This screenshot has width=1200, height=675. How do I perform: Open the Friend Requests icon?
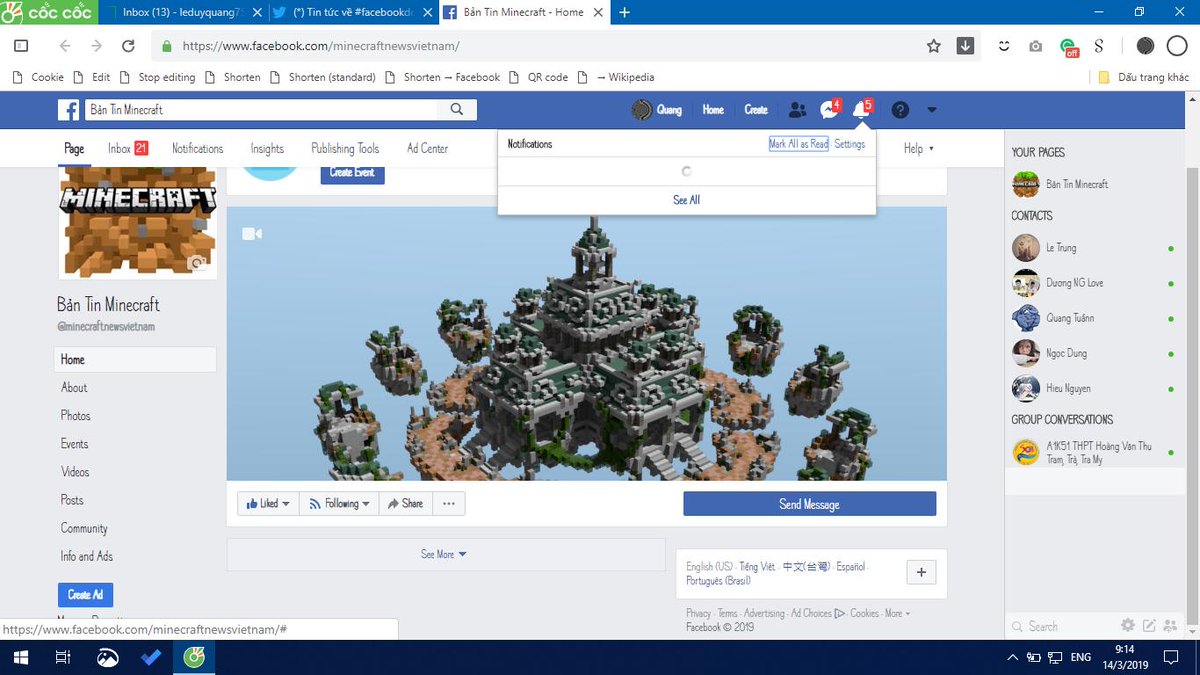click(x=797, y=110)
